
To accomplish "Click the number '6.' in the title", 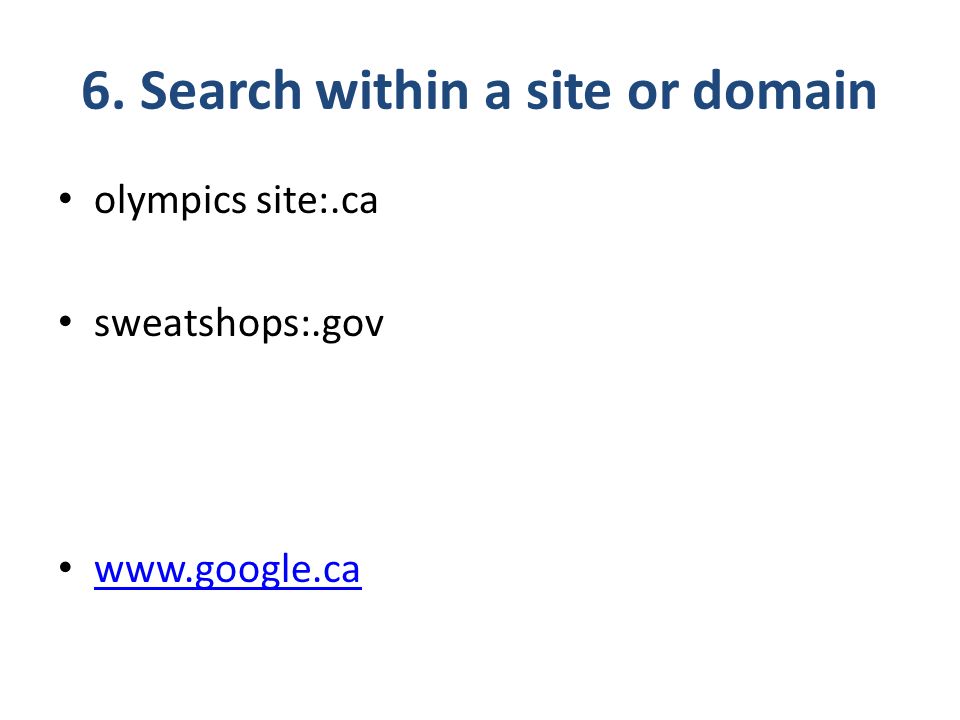I will [x=103, y=91].
